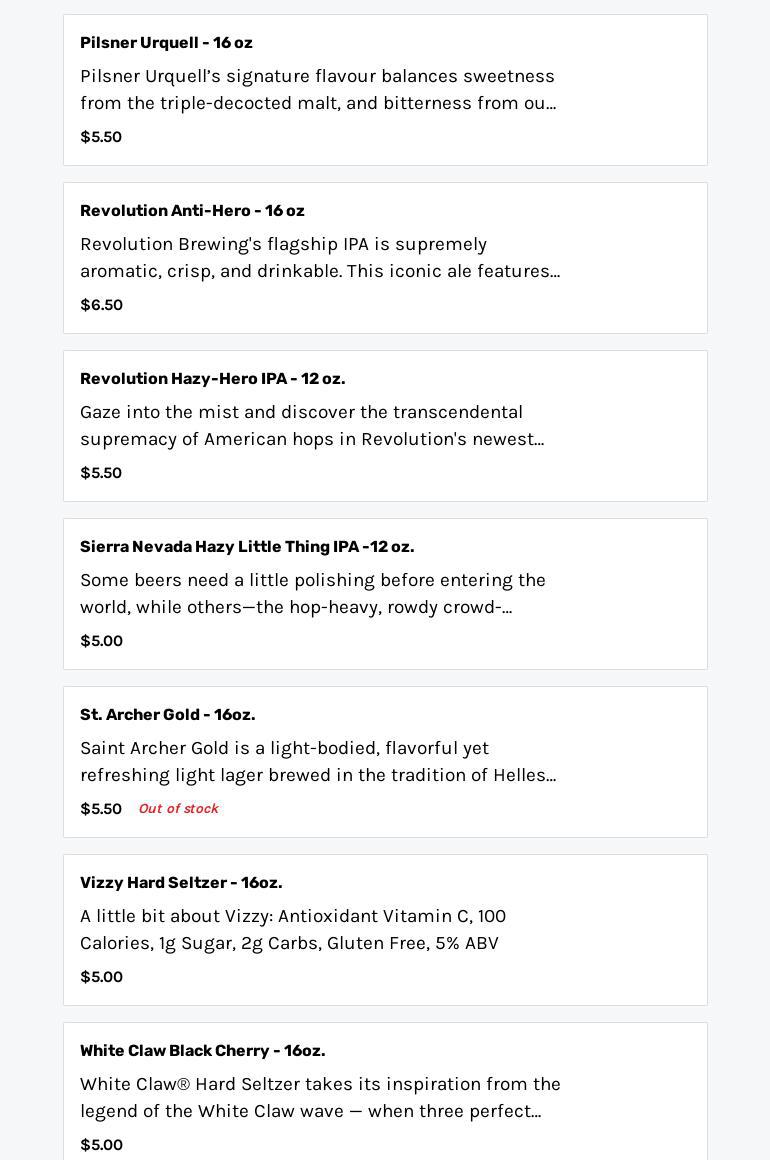Select White Claw Black Cherry - 16oz. title
Image resolution: width=770 pixels, height=1160 pixels.
pyautogui.click(x=202, y=1051)
